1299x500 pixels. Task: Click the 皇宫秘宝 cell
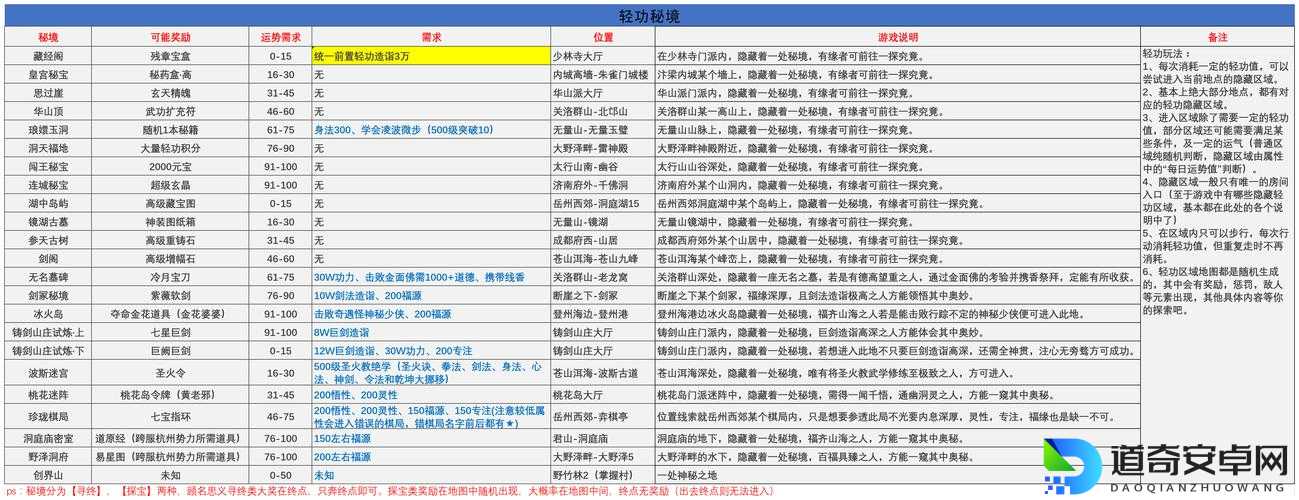(48, 75)
